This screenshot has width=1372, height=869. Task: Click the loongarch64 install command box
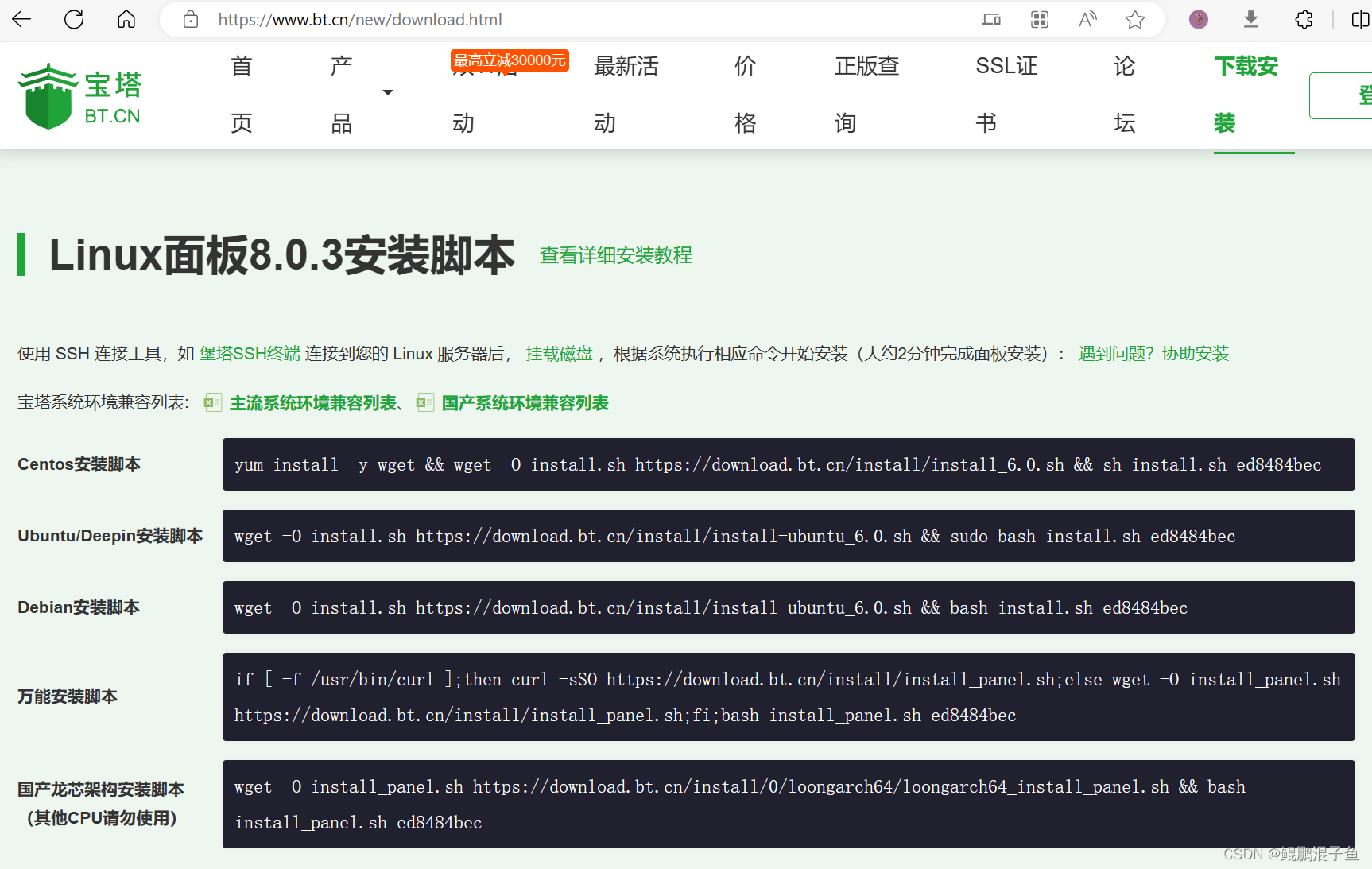(789, 805)
